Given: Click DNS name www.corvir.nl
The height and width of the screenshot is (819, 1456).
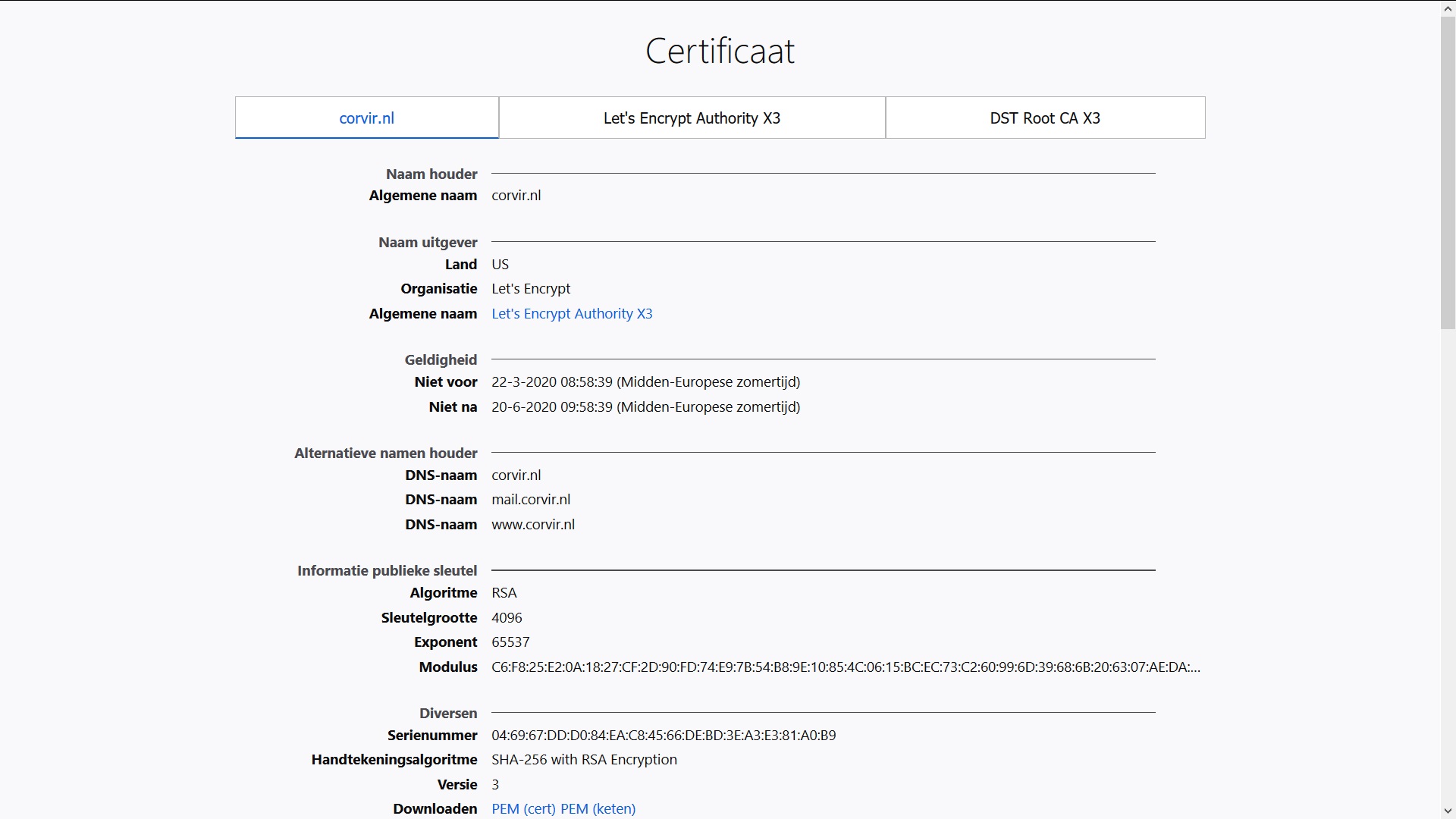Looking at the screenshot, I should [x=533, y=525].
